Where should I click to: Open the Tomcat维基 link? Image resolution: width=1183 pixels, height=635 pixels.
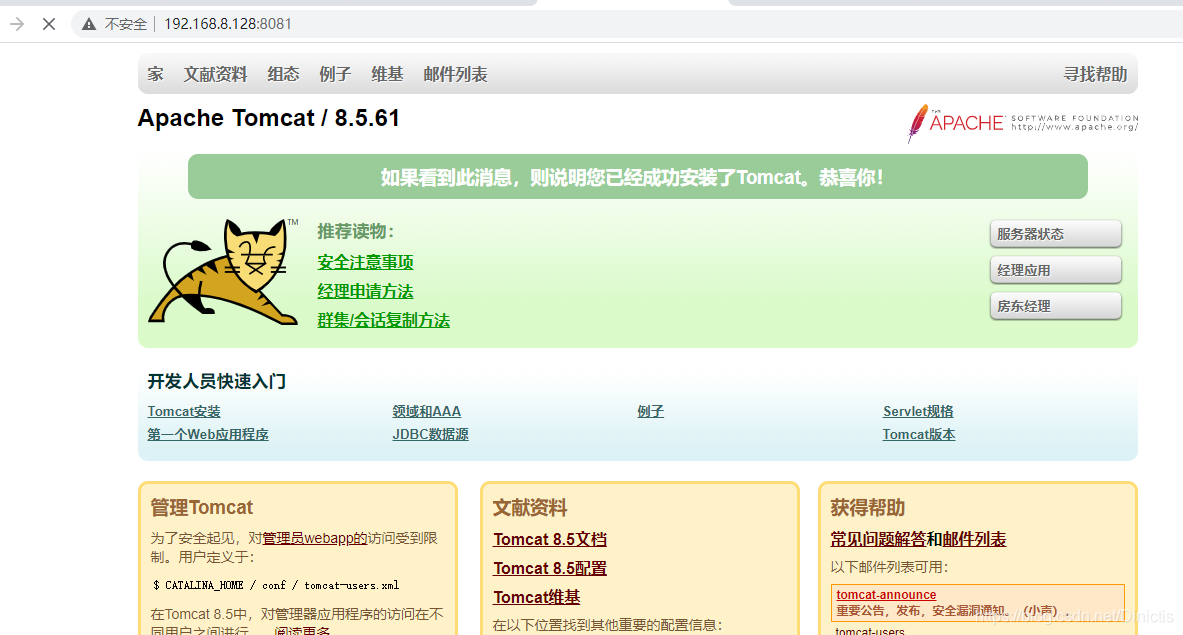click(x=536, y=597)
